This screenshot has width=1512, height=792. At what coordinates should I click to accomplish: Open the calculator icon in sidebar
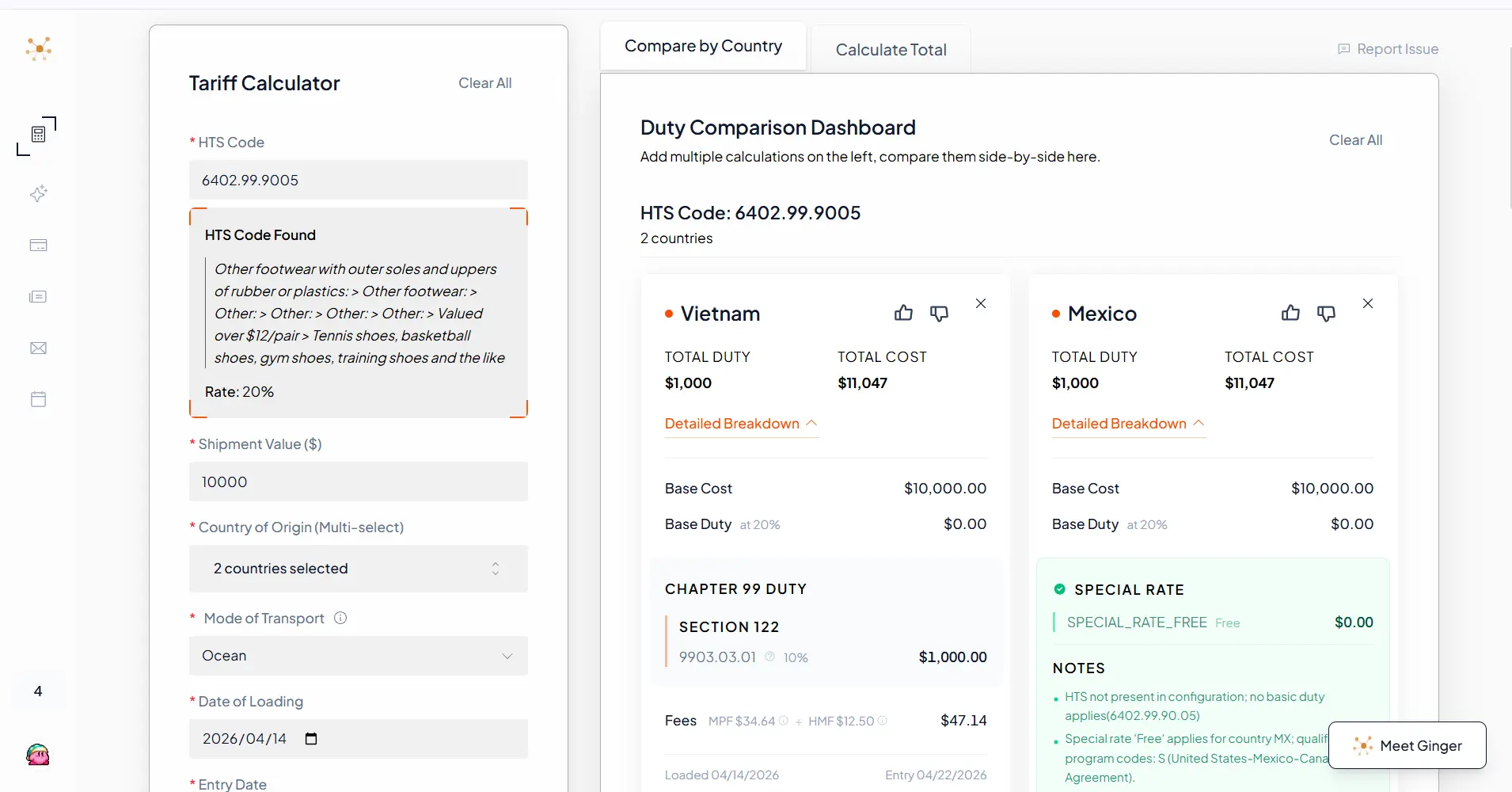[x=38, y=135]
